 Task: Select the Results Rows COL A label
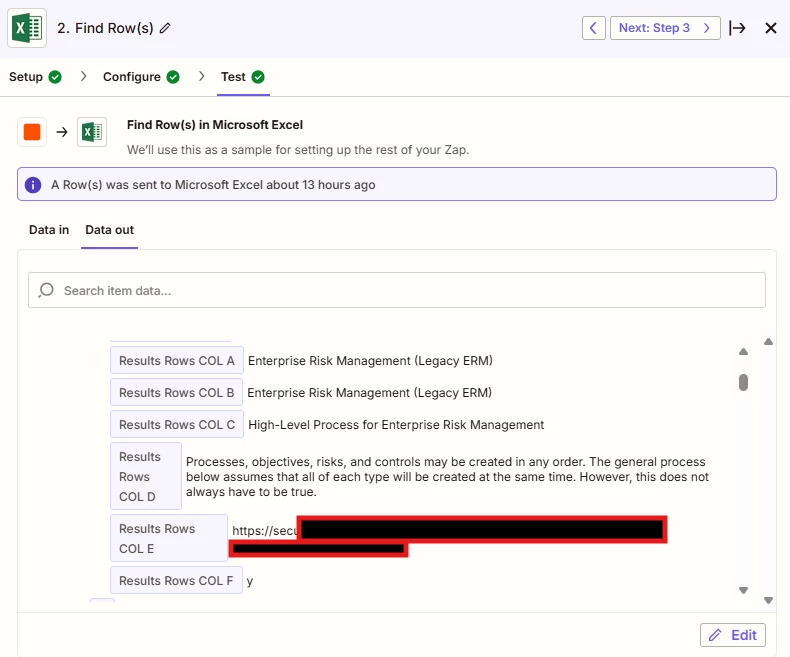(x=177, y=360)
